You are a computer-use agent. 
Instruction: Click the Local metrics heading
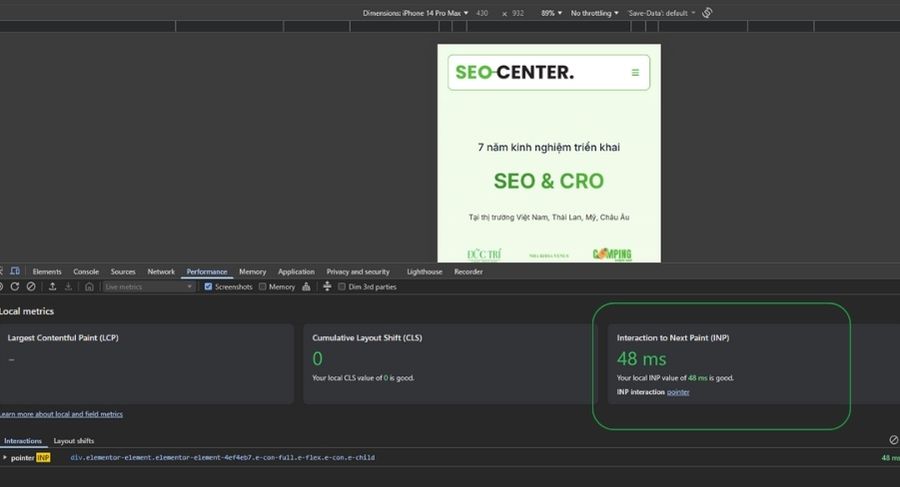26,311
